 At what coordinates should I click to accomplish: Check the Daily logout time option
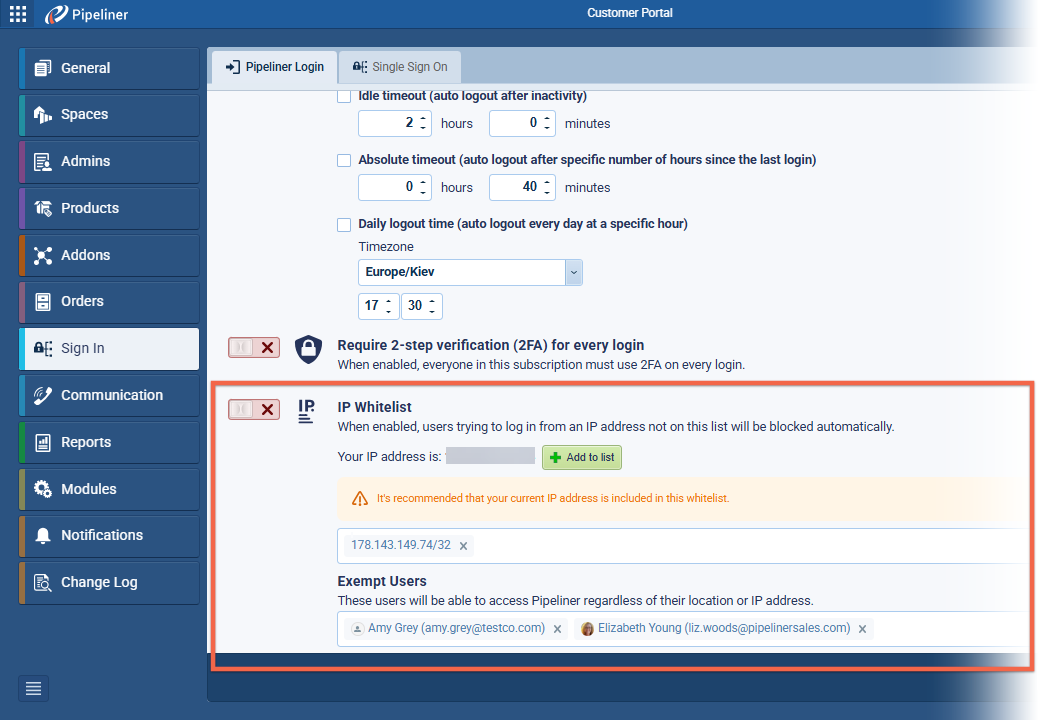pos(344,223)
